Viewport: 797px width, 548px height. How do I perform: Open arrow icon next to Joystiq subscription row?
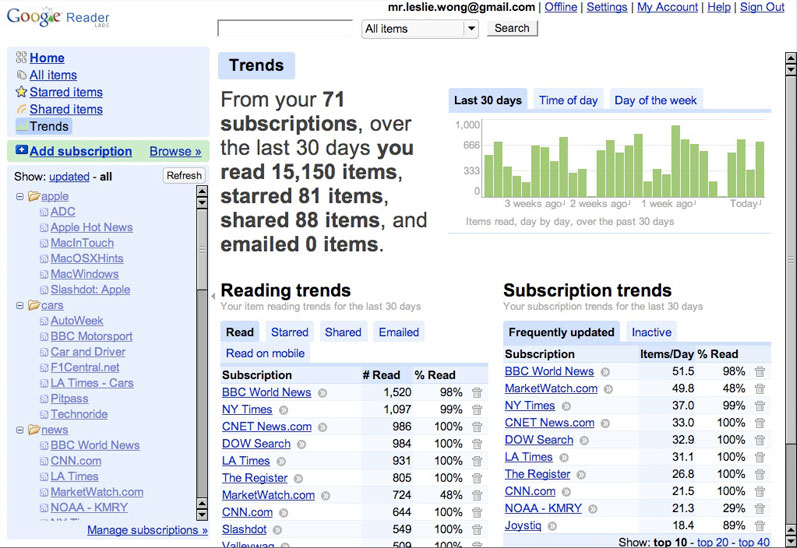[552, 526]
